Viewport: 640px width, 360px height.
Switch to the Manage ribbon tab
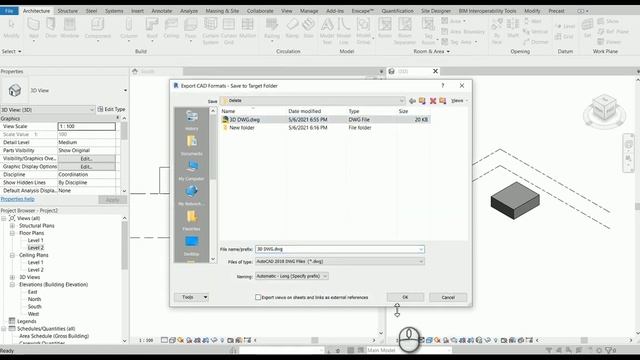pos(309,11)
